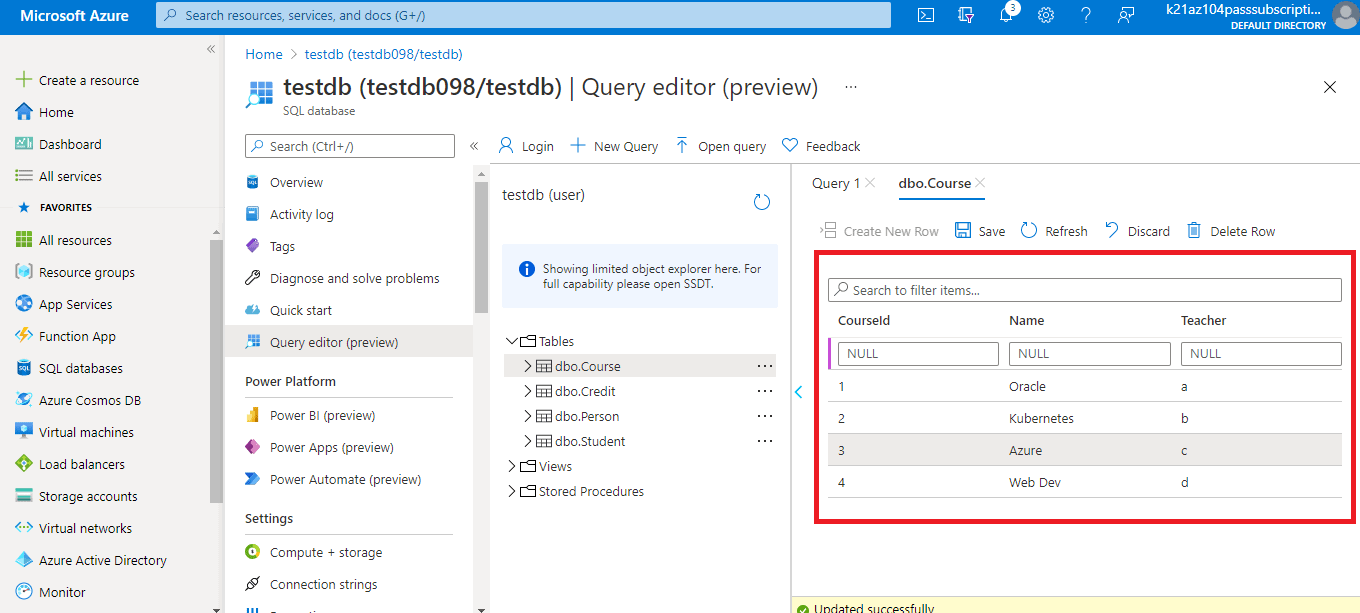Expand the Views folder
This screenshot has width=1360, height=613.
tap(512, 466)
